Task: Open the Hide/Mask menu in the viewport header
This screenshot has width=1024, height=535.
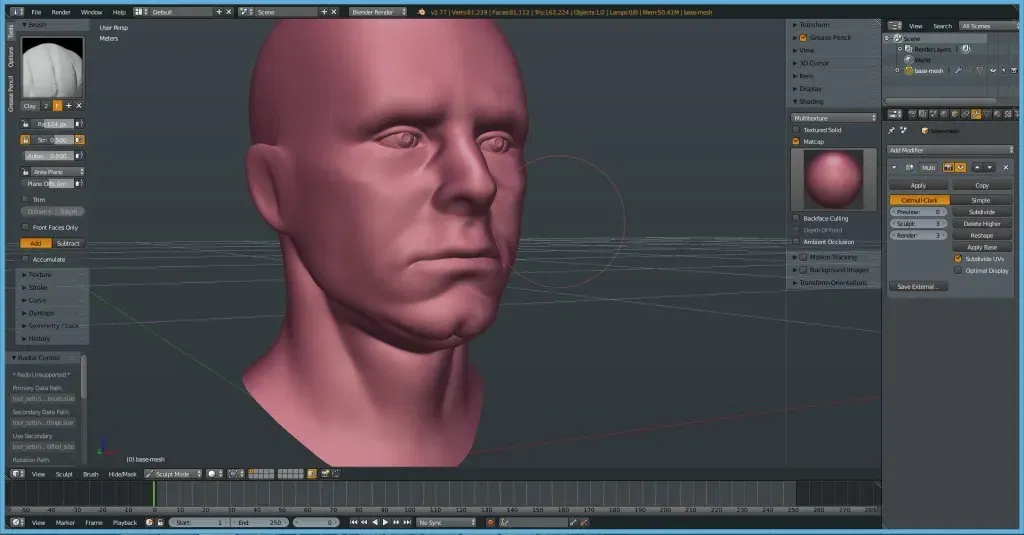Action: (122, 474)
